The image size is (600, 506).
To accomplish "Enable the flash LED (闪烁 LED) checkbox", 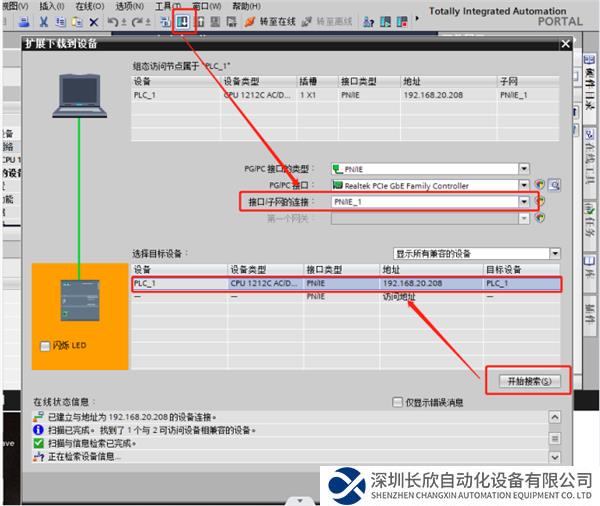I will (43, 346).
